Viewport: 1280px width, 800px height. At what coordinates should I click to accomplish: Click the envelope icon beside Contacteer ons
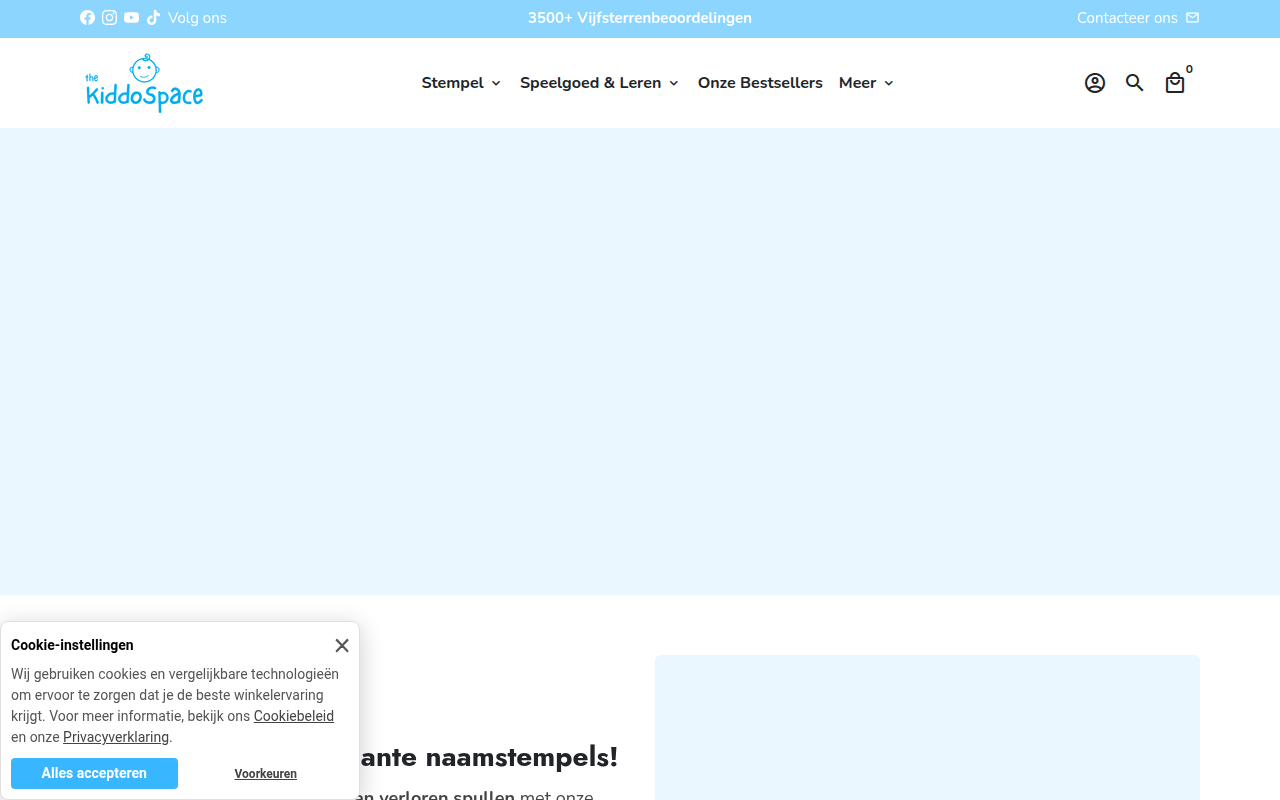tap(1192, 18)
